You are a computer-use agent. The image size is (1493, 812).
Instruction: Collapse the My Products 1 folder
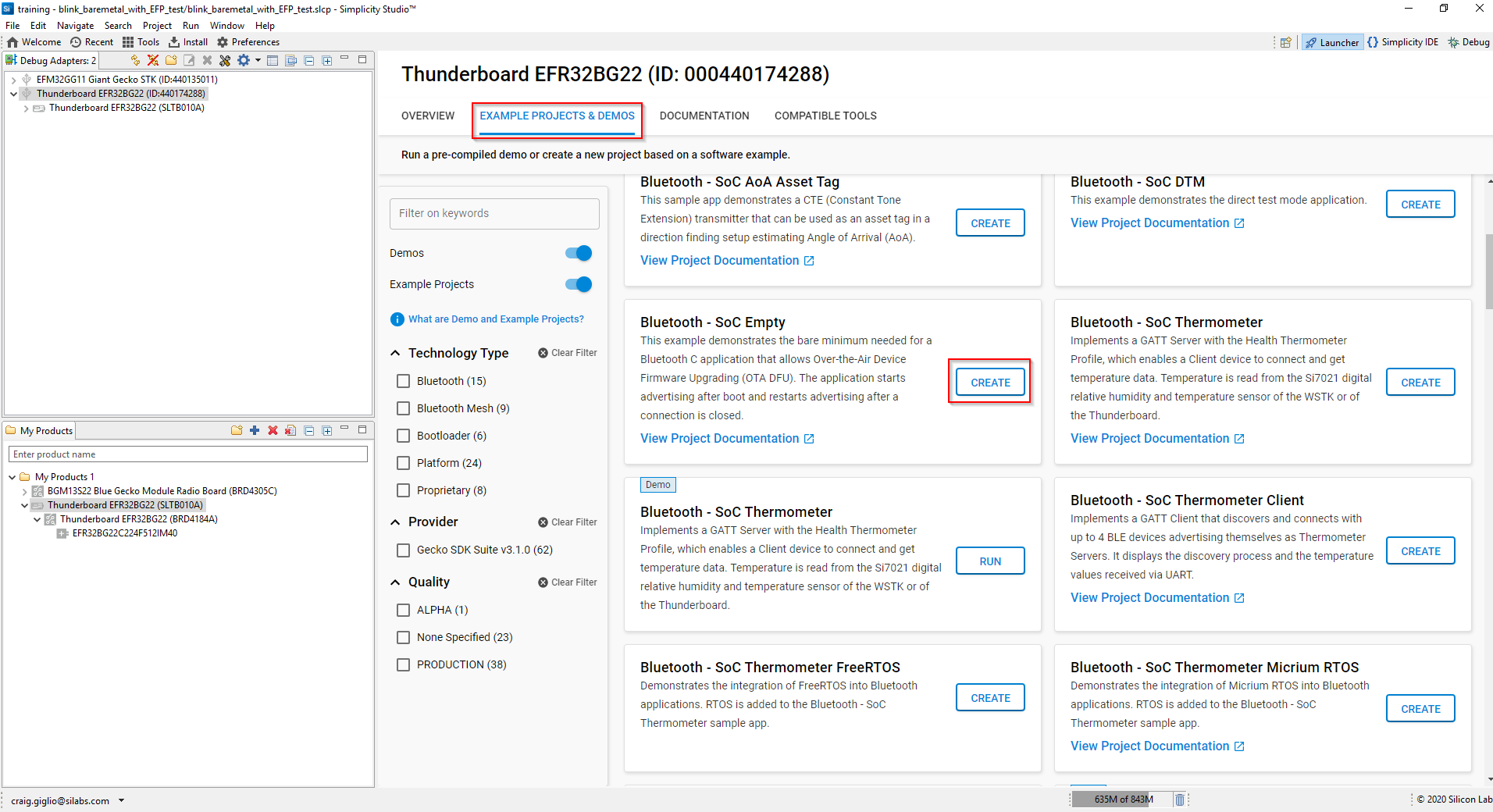pos(12,477)
